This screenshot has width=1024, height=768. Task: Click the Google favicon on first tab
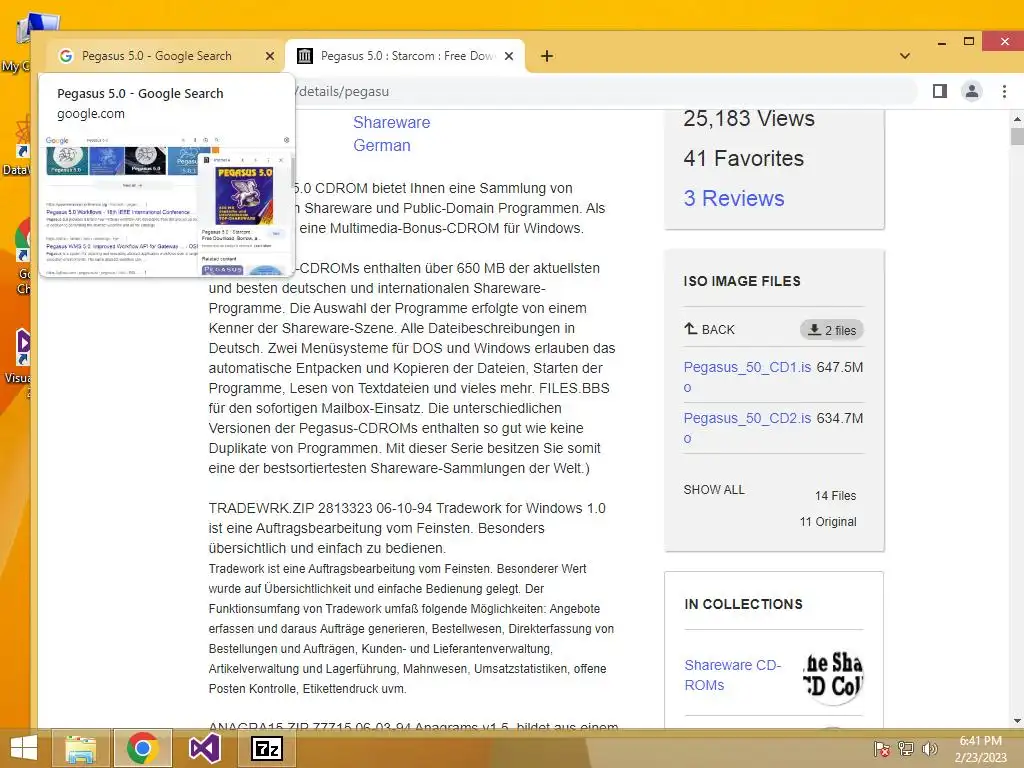(65, 56)
